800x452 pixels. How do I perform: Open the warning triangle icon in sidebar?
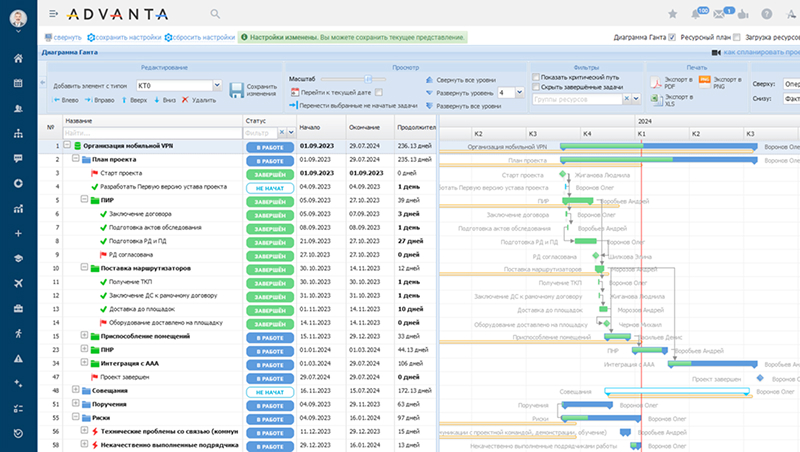[19, 358]
